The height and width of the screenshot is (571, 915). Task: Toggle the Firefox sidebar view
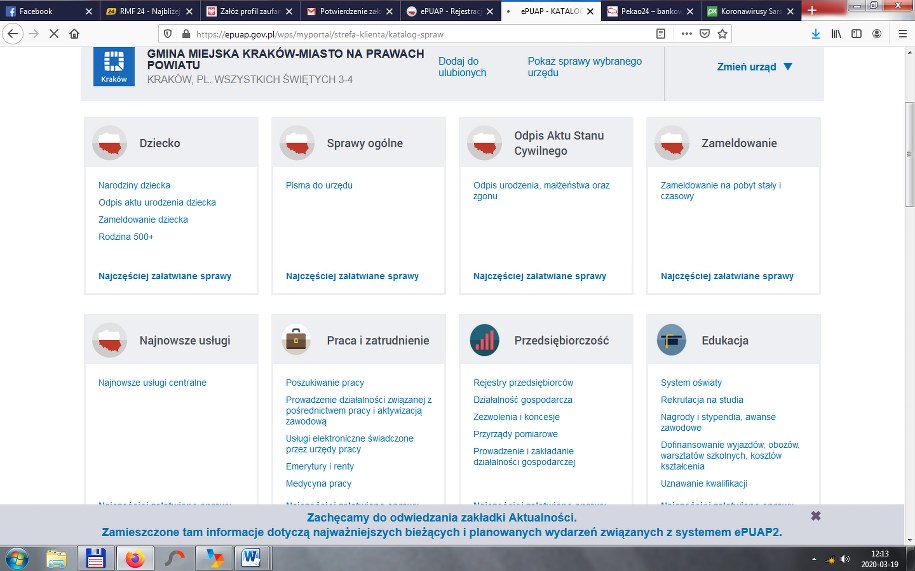[856, 34]
